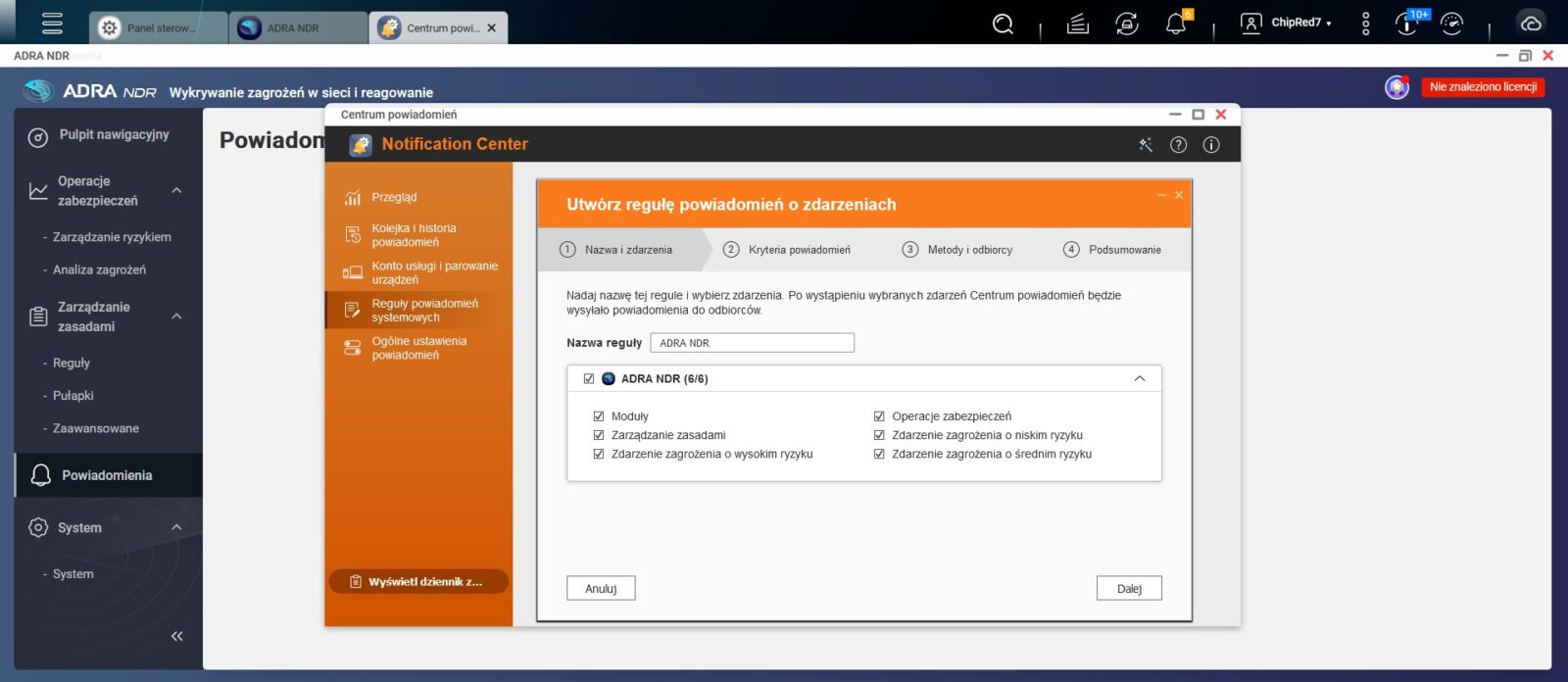Open the notifications bell in top bar
Screen dimensions: 1568x682
[x=1176, y=24]
